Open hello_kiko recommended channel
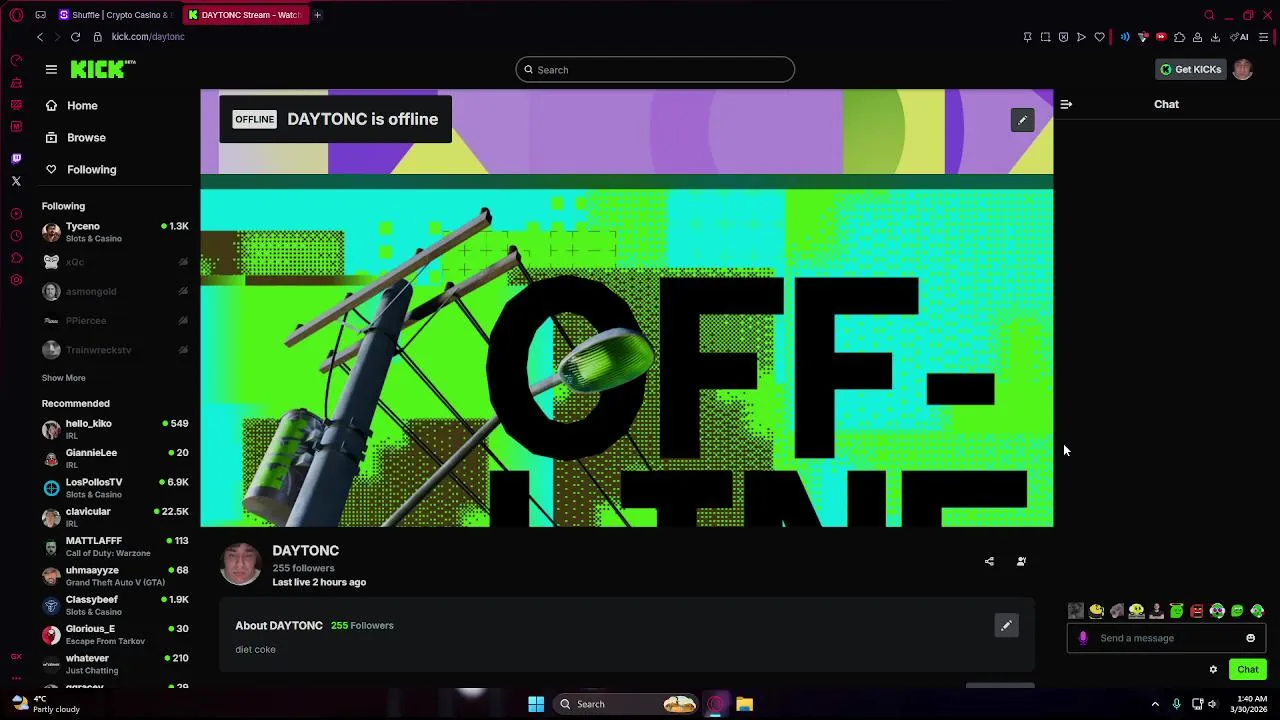 click(x=115, y=429)
